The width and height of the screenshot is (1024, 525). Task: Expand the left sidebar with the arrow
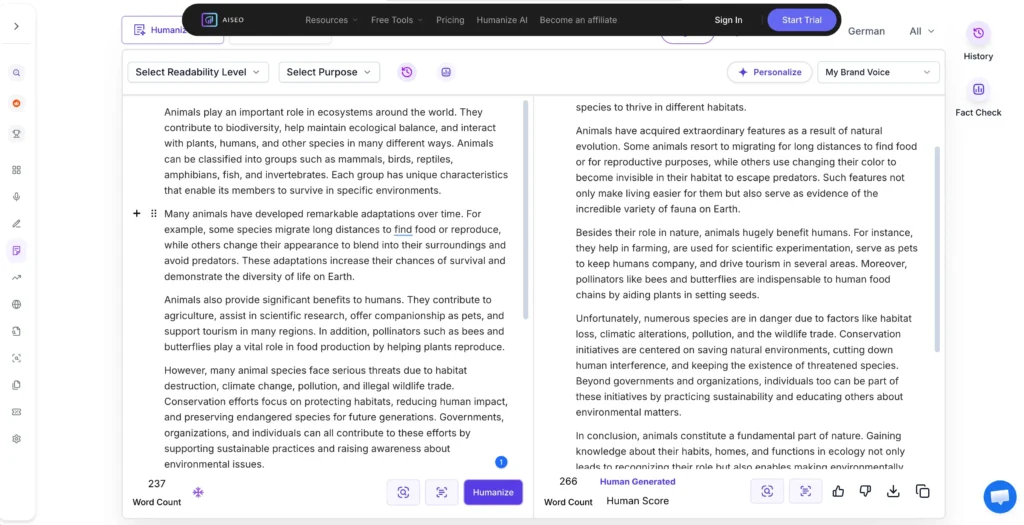(16, 26)
